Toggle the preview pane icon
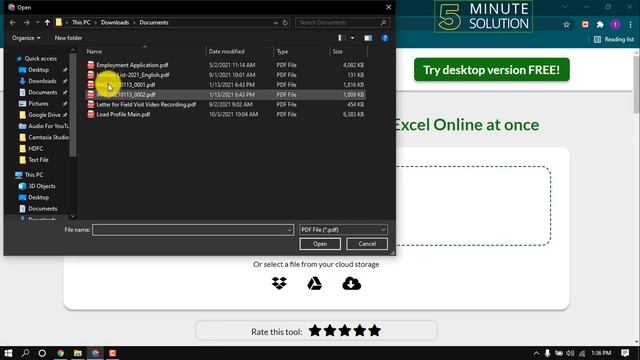 coord(368,38)
